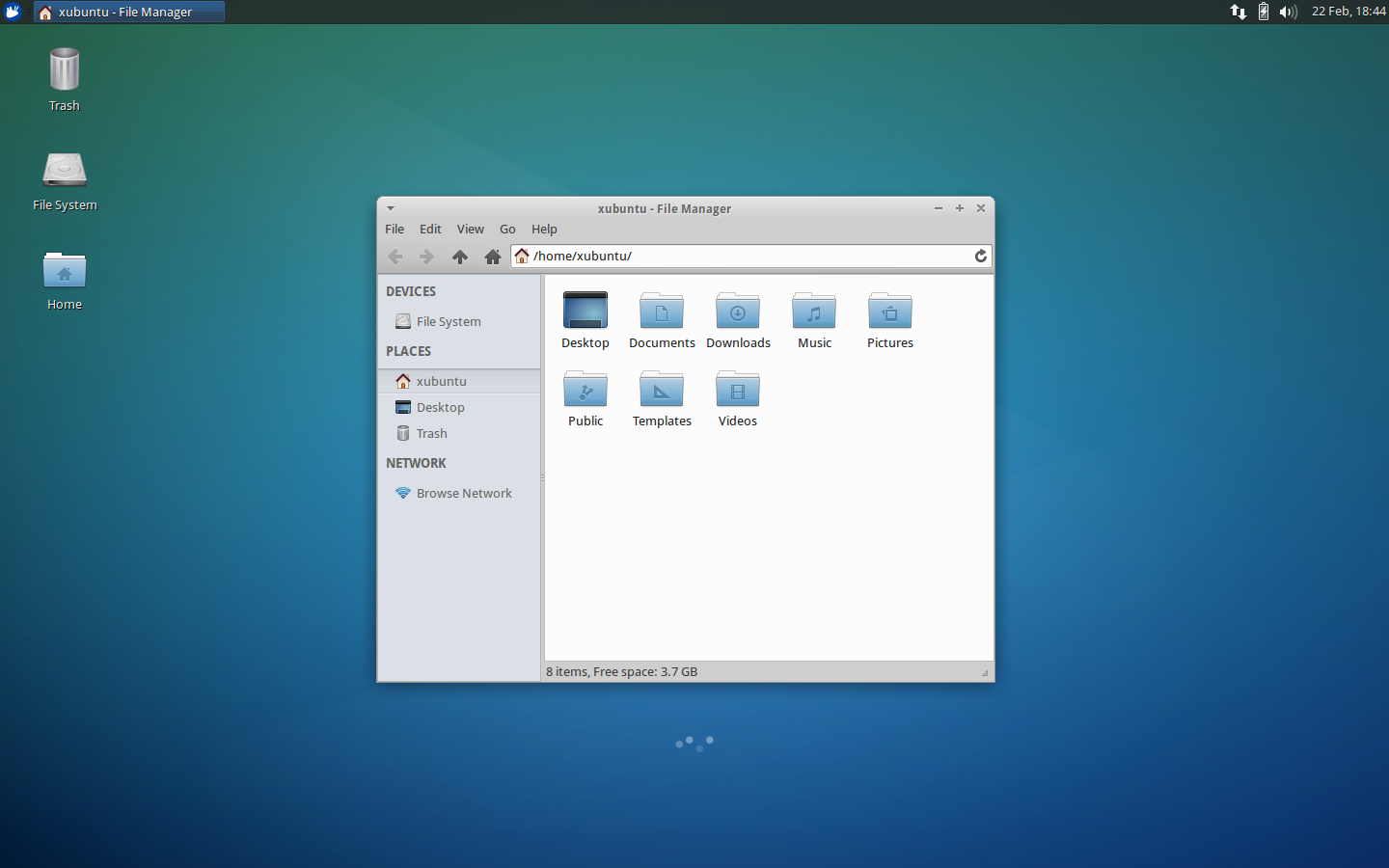1389x868 pixels.
Task: Open Trash in the Places sidebar
Action: (x=431, y=434)
